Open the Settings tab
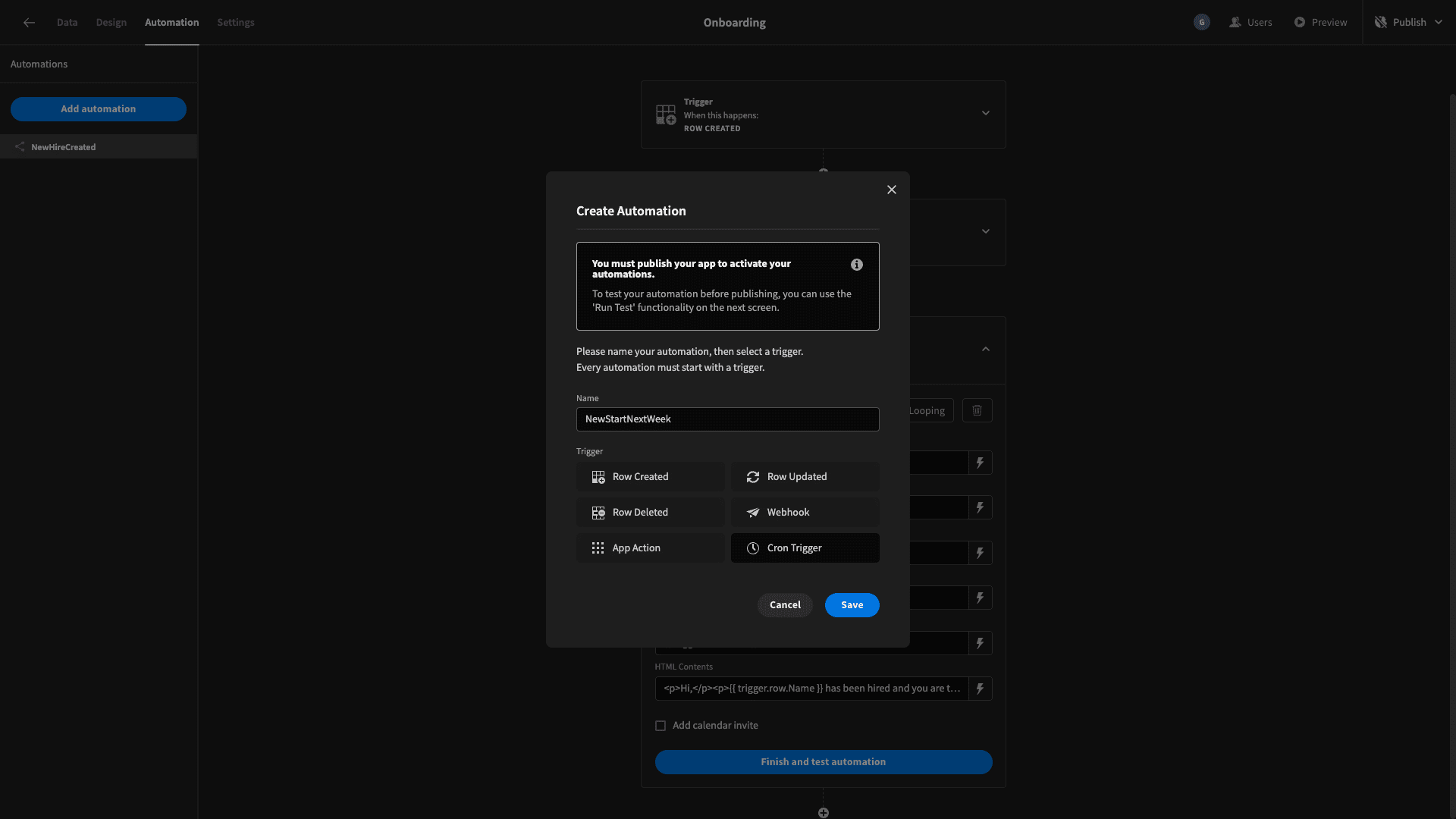This screenshot has width=1456, height=819. (236, 23)
